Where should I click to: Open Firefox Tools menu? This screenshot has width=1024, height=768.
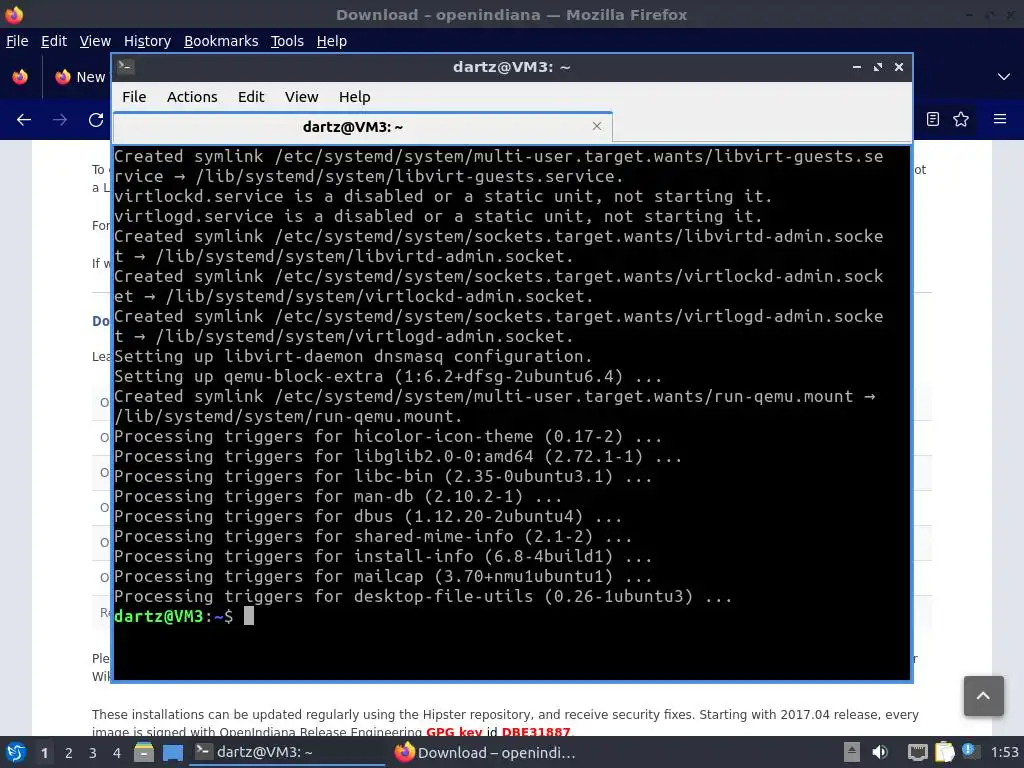(x=287, y=41)
